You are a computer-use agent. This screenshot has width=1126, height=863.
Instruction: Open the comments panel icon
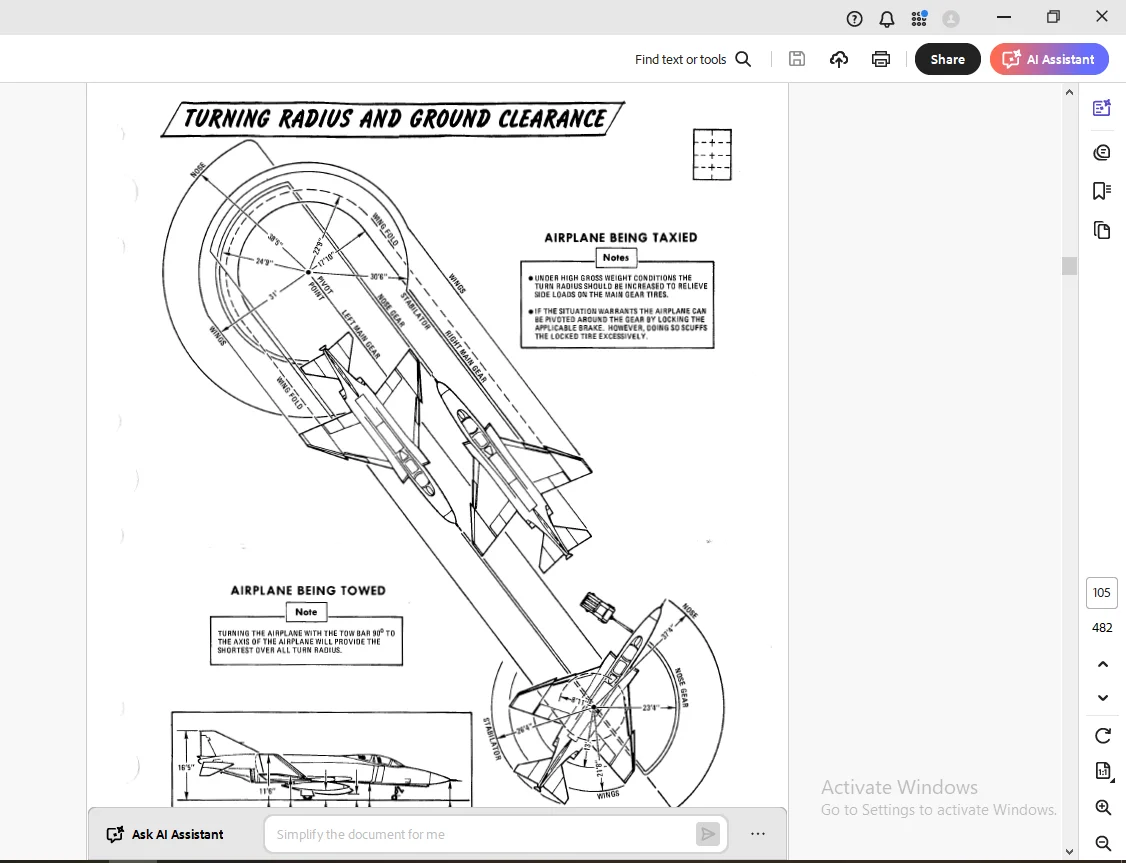tap(1102, 152)
